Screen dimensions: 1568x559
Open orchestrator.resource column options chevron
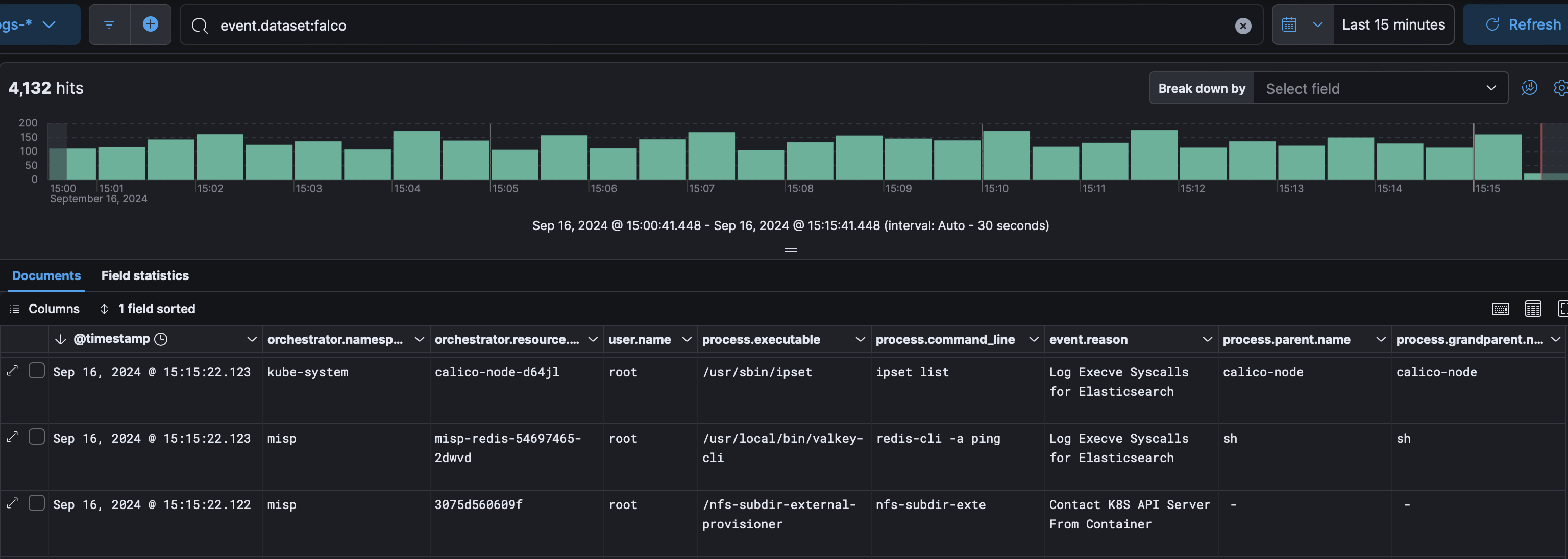click(592, 339)
